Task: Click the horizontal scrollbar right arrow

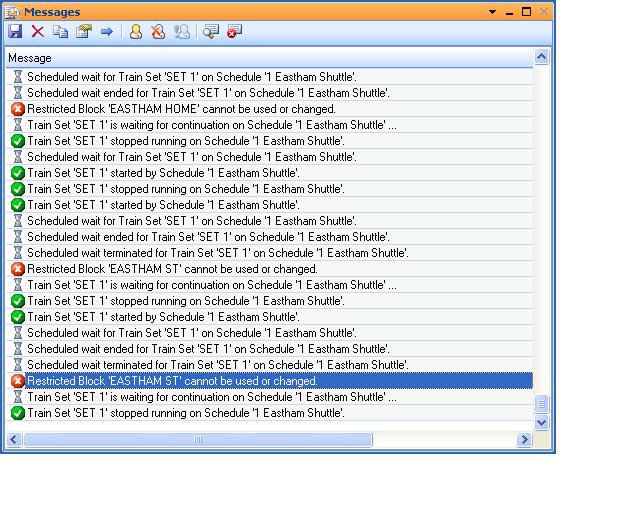Action: [x=523, y=440]
